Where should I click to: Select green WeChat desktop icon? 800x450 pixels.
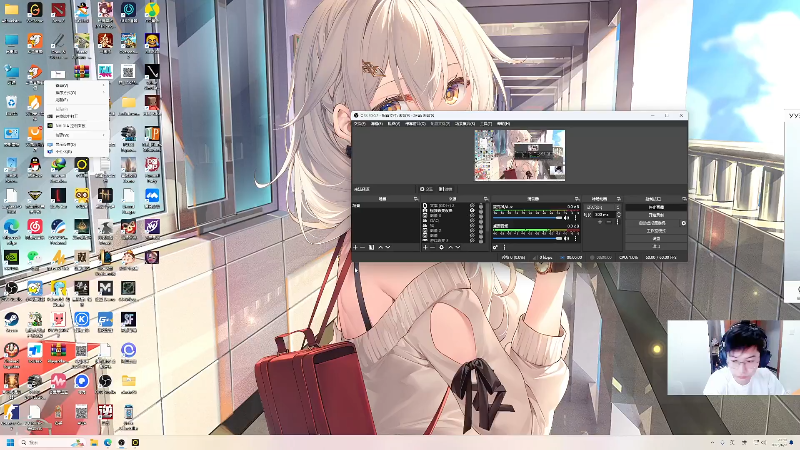35,257
